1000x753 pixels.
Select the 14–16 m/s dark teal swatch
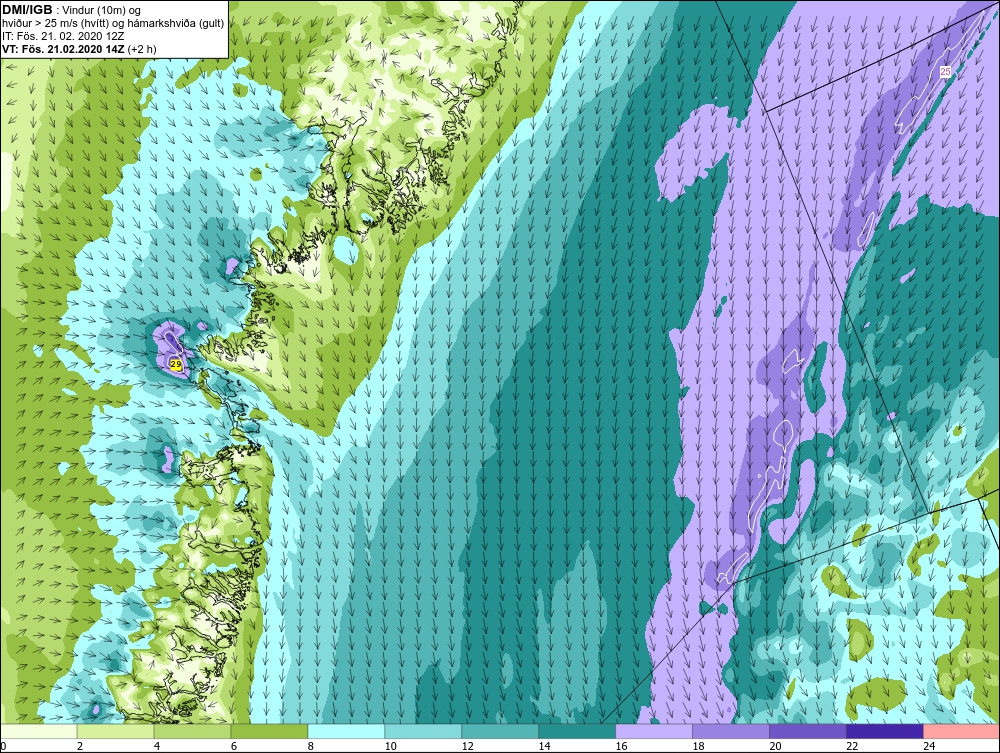(x=577, y=731)
